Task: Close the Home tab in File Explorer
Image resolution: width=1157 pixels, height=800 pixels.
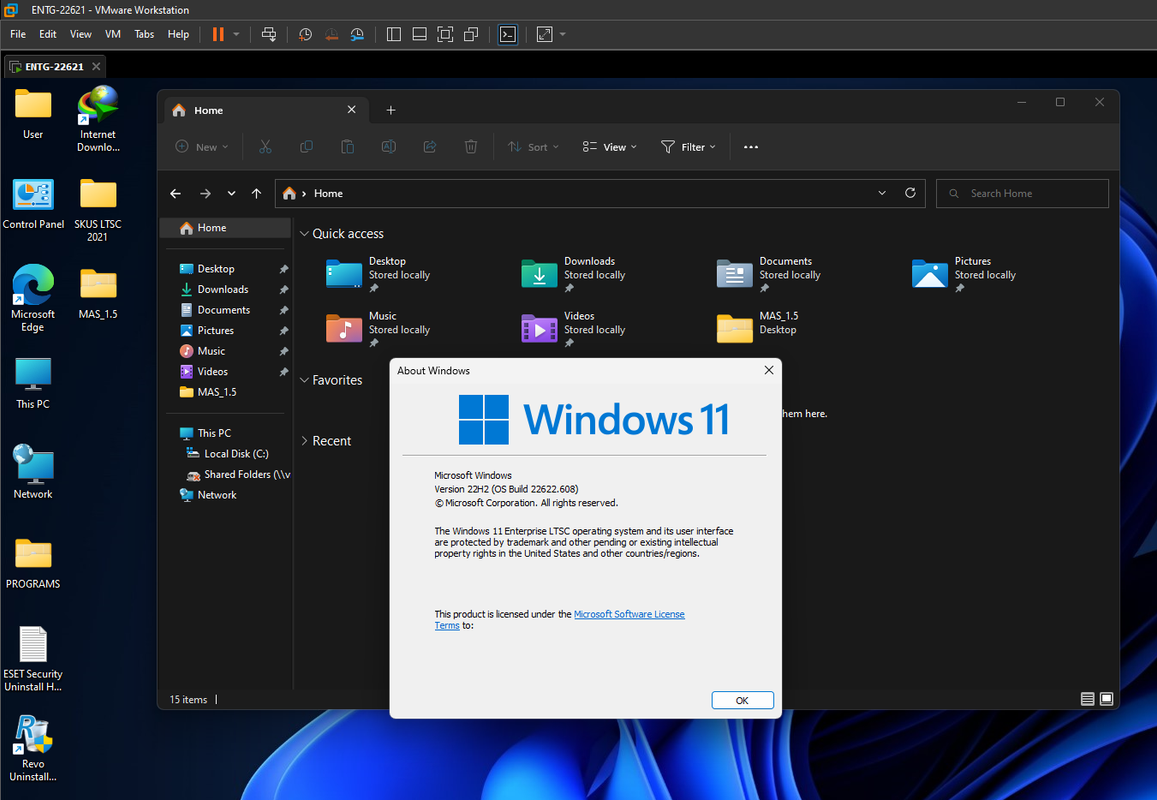Action: point(351,109)
